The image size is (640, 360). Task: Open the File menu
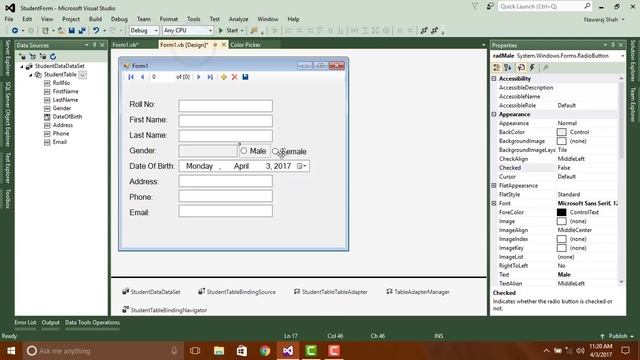point(9,19)
